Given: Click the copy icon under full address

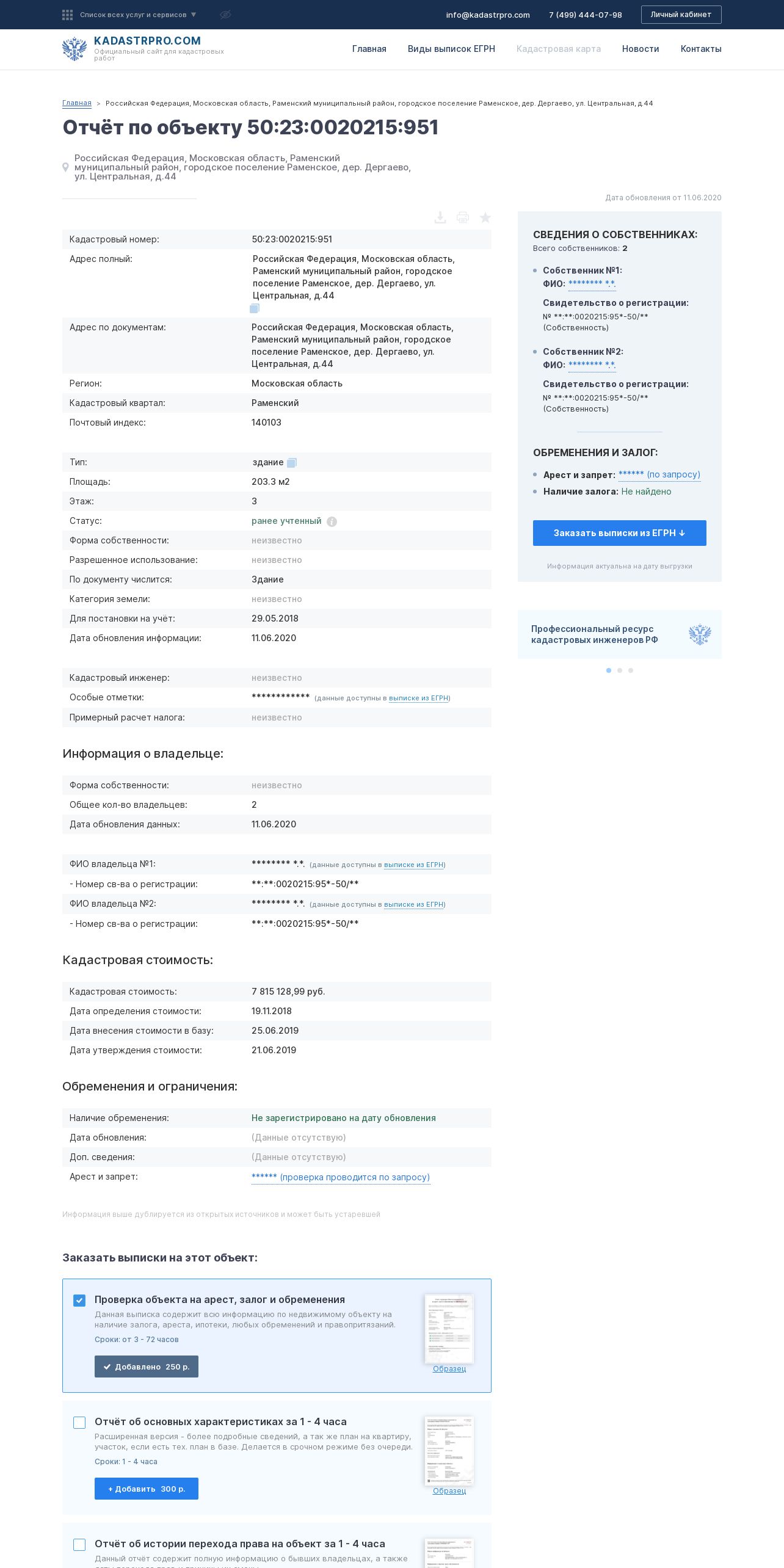Looking at the screenshot, I should click(x=255, y=308).
